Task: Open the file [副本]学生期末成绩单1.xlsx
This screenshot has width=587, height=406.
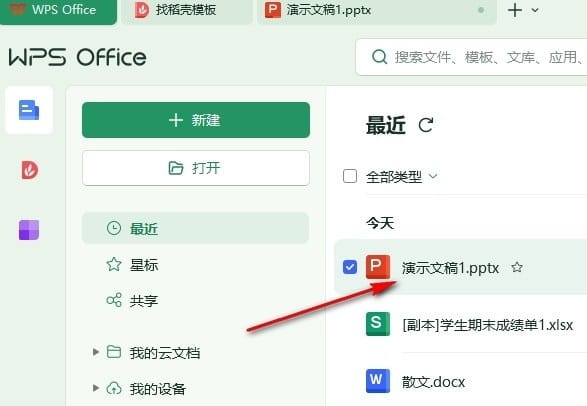Action: pyautogui.click(x=487, y=325)
